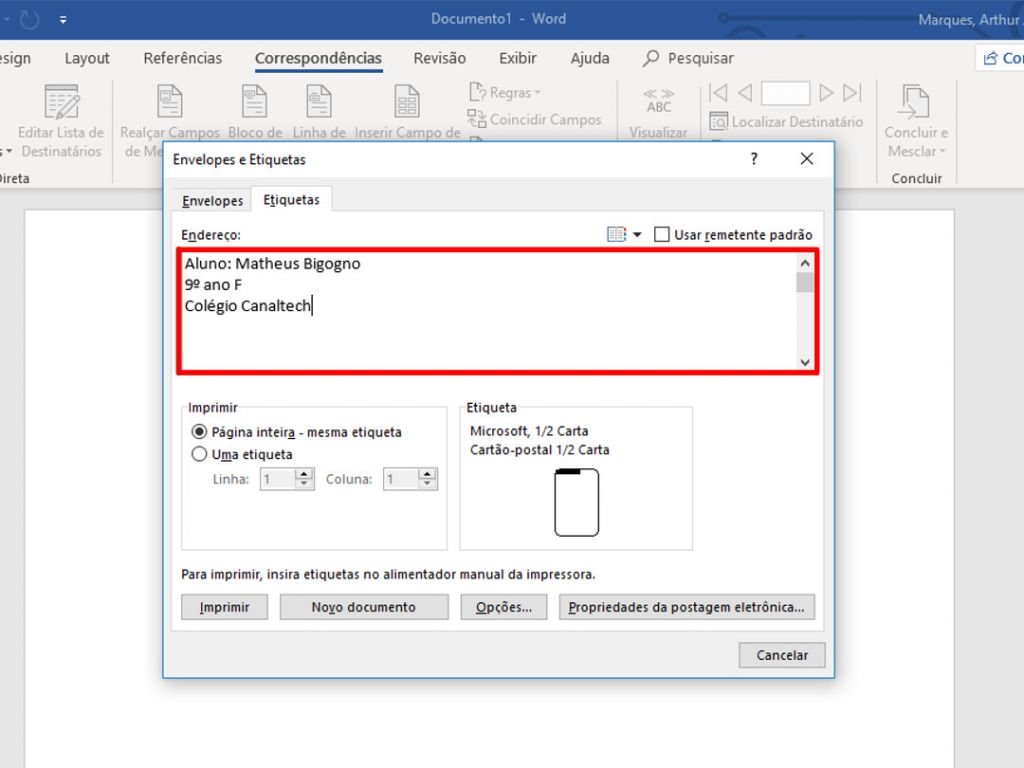This screenshot has height=768, width=1024.
Task: Expand the address book dropdown arrow
Action: coord(637,234)
